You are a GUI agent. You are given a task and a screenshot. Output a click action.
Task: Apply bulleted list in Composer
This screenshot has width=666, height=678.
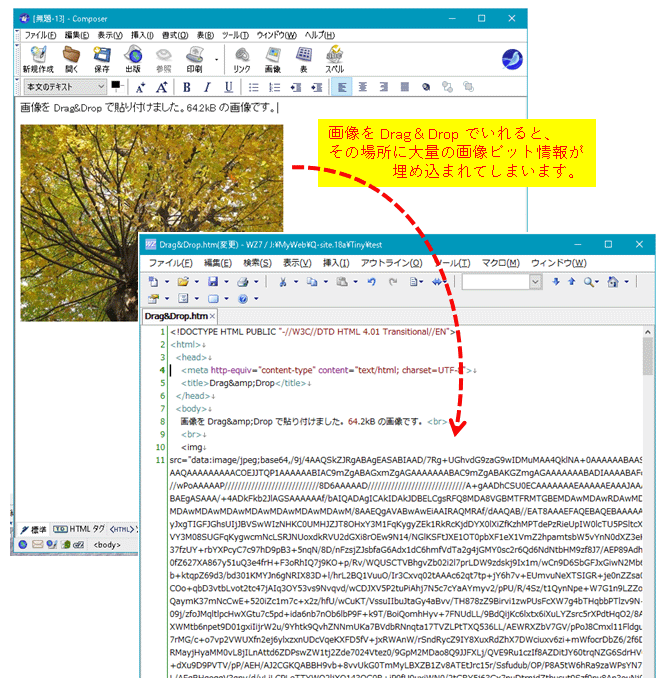(x=253, y=87)
